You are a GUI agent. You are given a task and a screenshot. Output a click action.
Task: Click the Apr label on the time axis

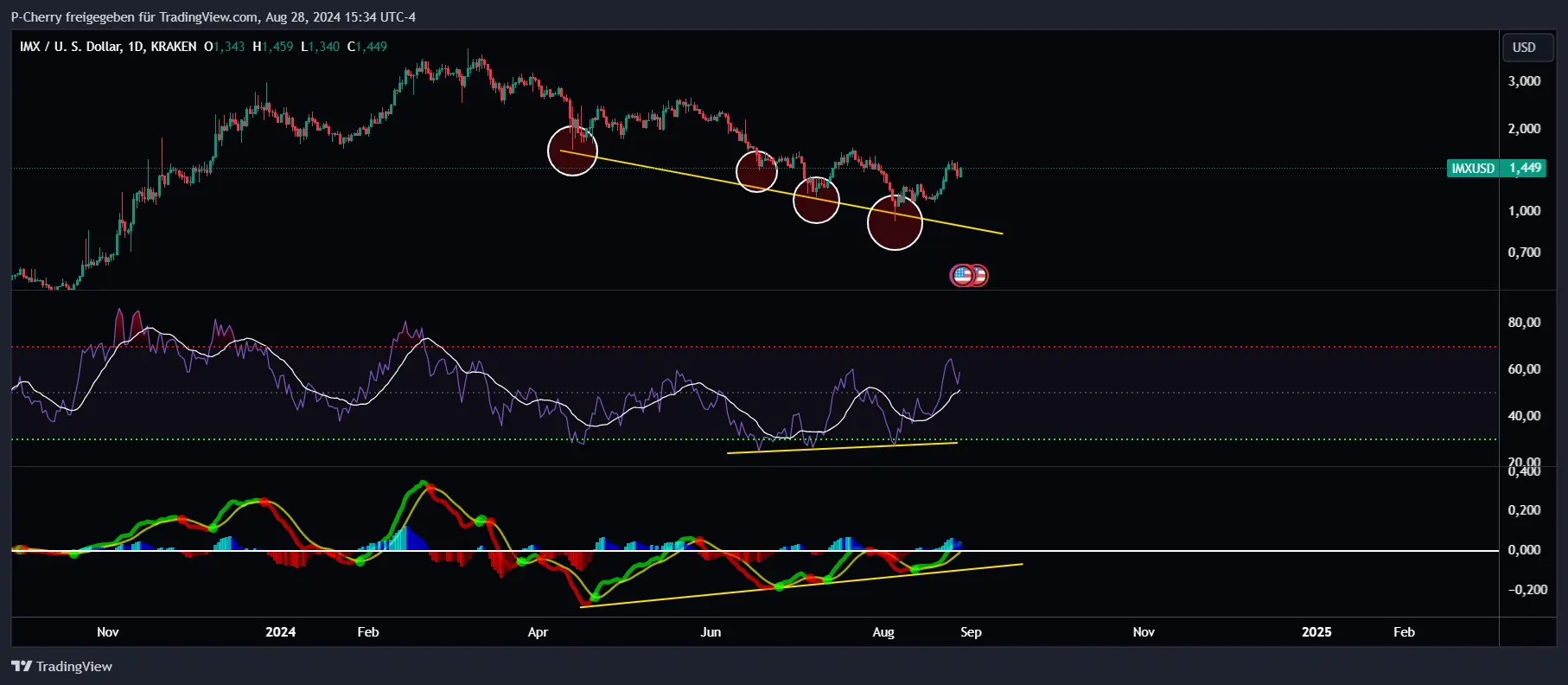[x=538, y=632]
